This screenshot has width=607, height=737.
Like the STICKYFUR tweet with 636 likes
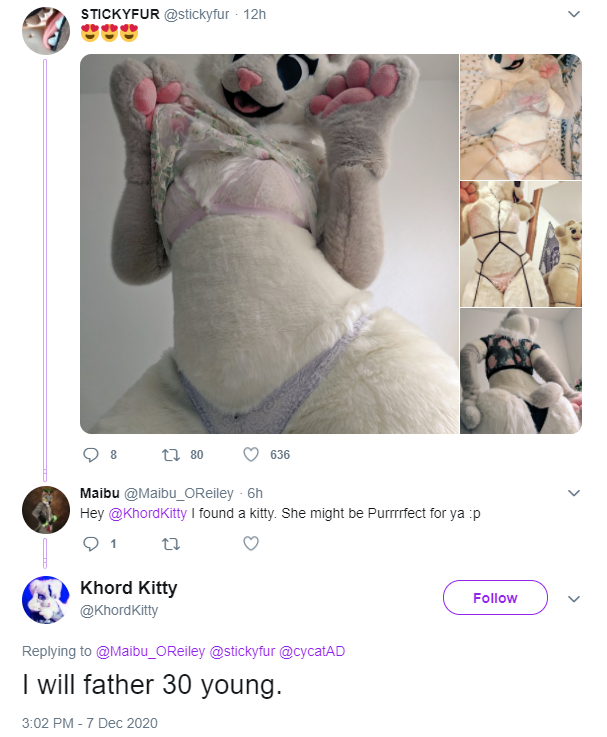point(251,455)
